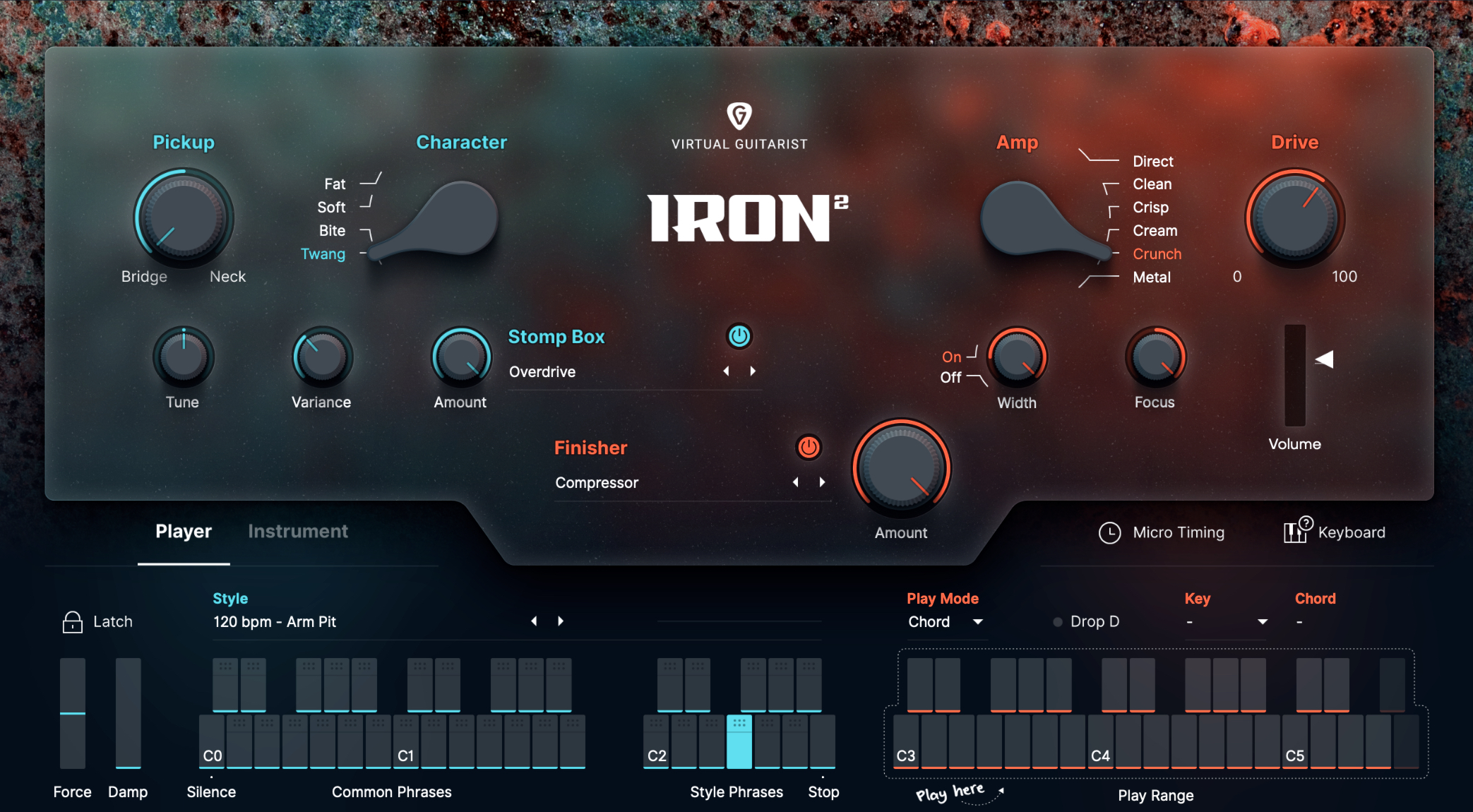Click the C4 Play Range key

click(1100, 742)
